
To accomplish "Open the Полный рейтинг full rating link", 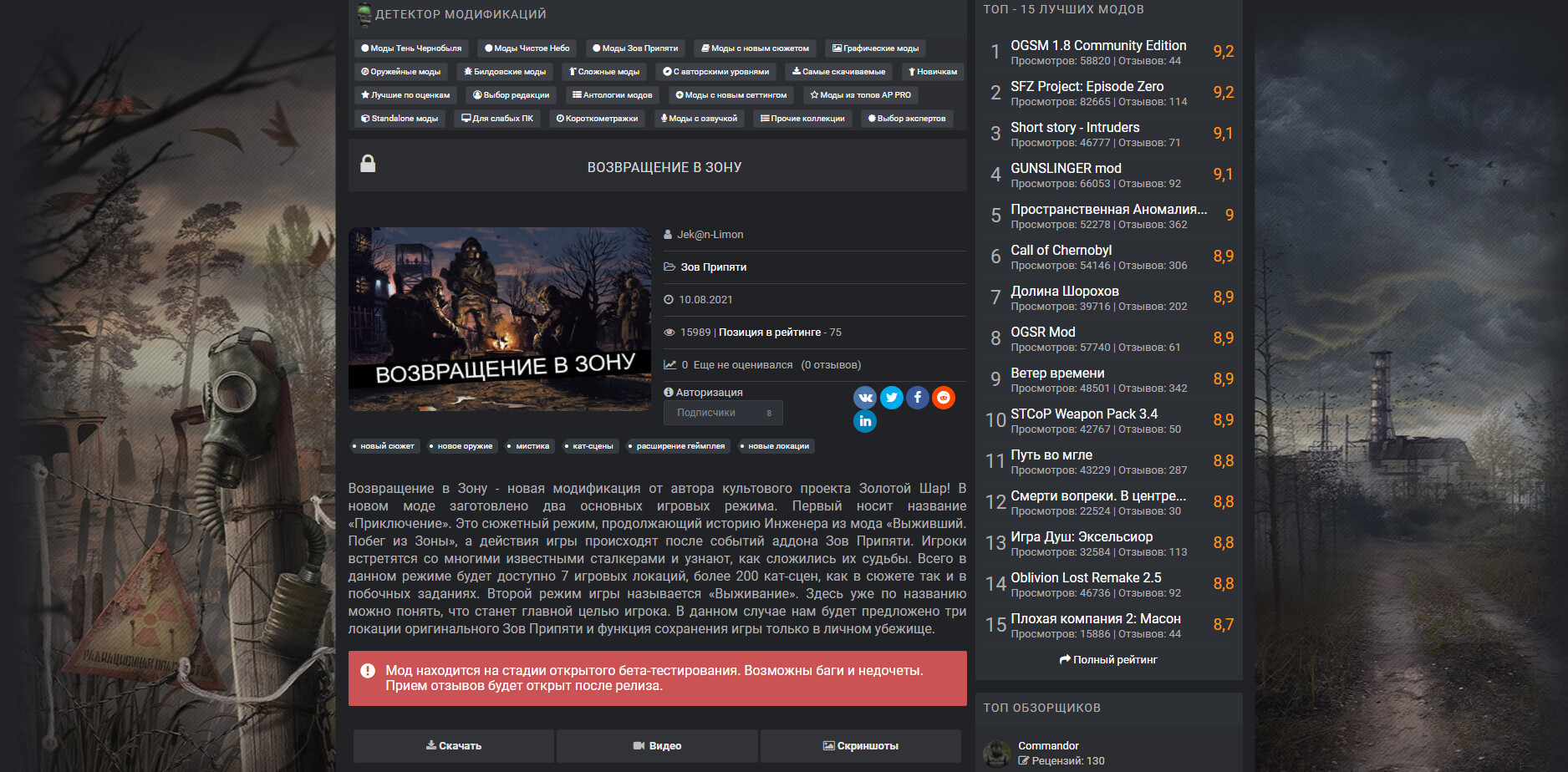I will pos(1108,660).
